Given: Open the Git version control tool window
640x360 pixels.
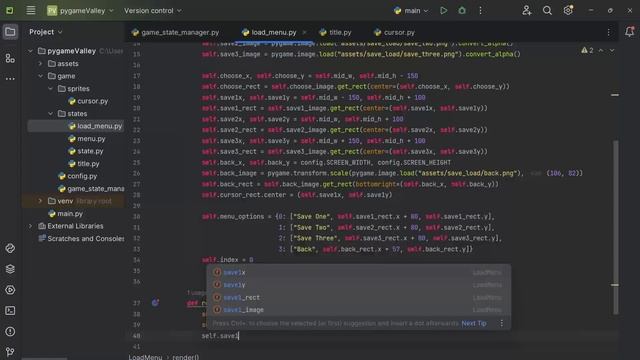Looking at the screenshot, I should click(10, 352).
